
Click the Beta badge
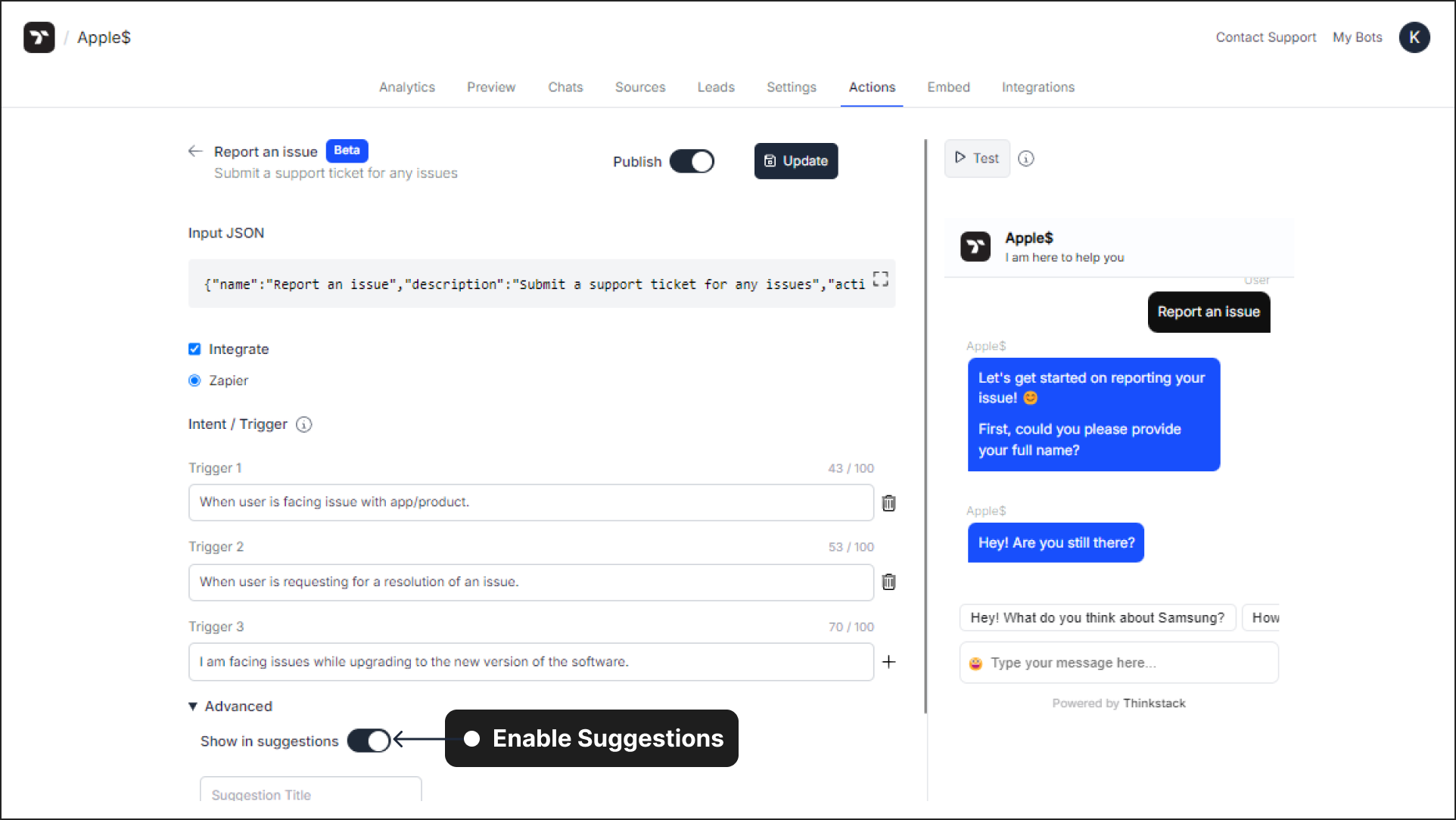tap(347, 151)
